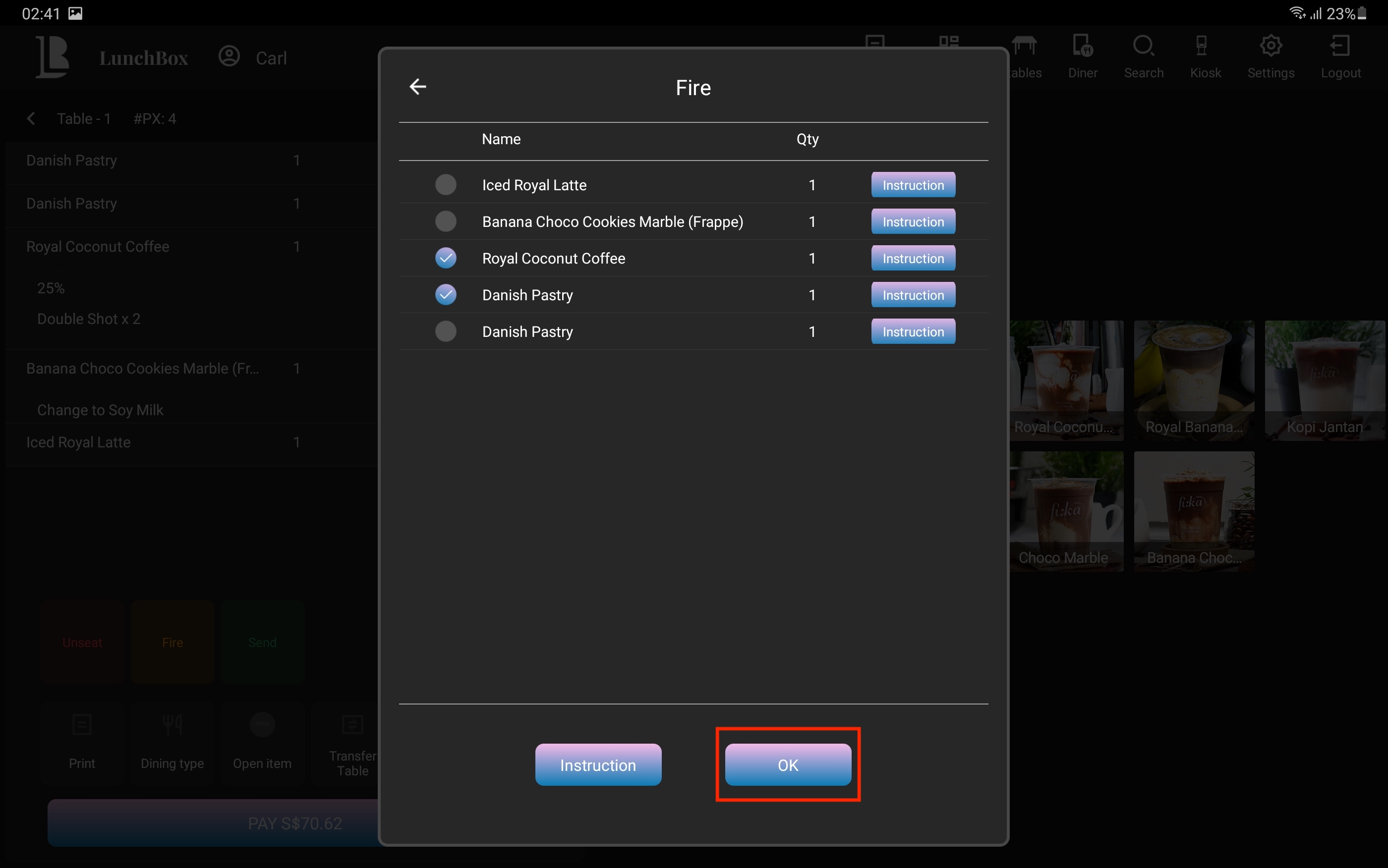Select the Choco Marble product thumbnail
The width and height of the screenshot is (1388, 868).
[x=1066, y=511]
